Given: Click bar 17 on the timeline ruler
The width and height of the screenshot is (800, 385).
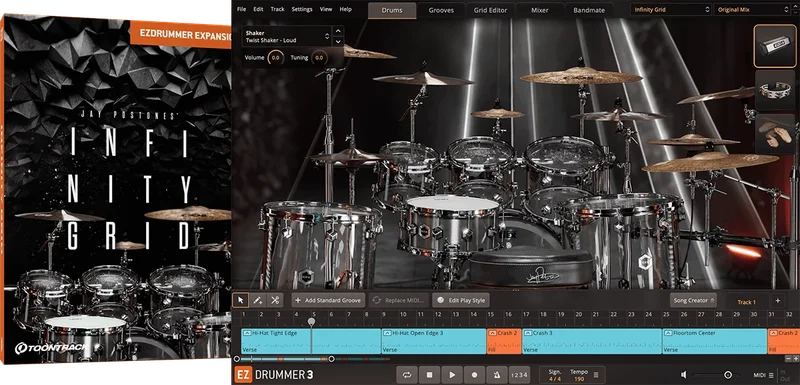Looking at the screenshot, I should tap(526, 315).
